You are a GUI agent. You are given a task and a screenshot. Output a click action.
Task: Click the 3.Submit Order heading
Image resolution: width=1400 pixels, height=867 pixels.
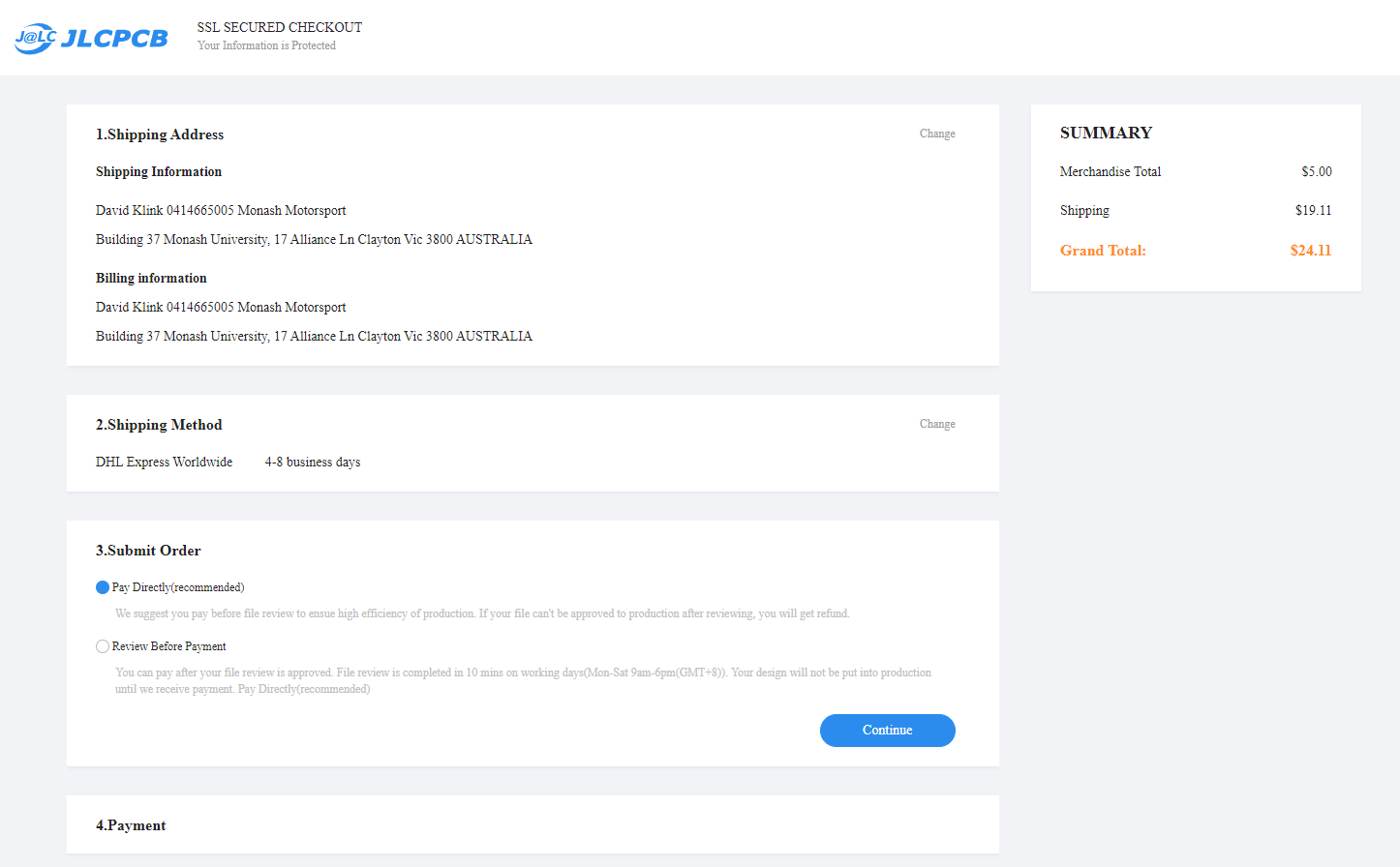coord(148,551)
